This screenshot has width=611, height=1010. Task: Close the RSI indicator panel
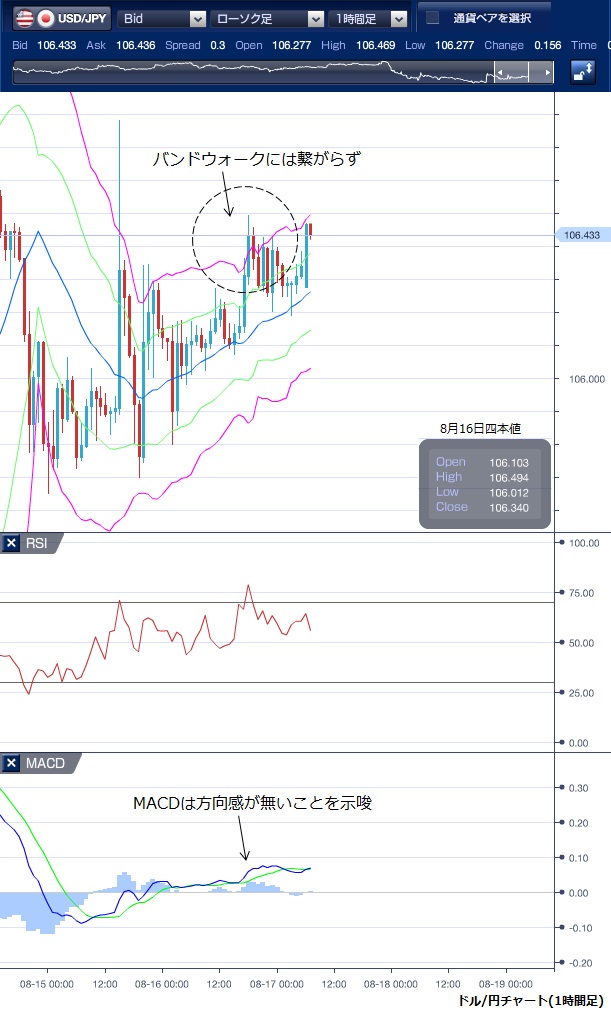coord(12,543)
